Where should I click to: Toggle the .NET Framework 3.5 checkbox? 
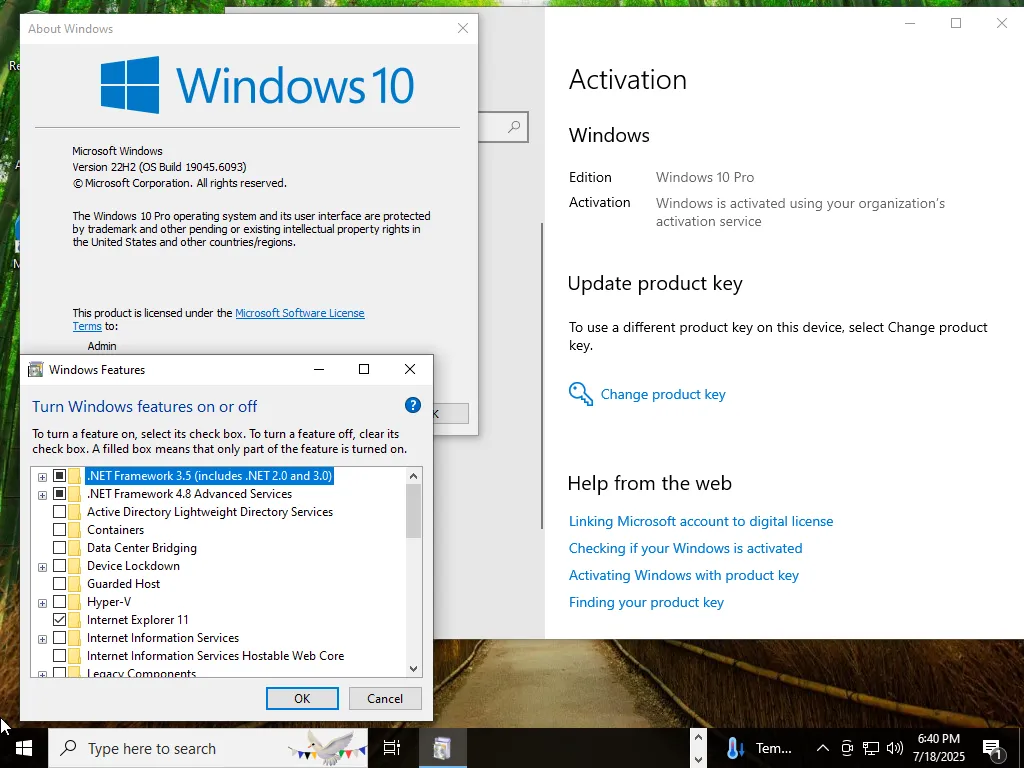(59, 475)
